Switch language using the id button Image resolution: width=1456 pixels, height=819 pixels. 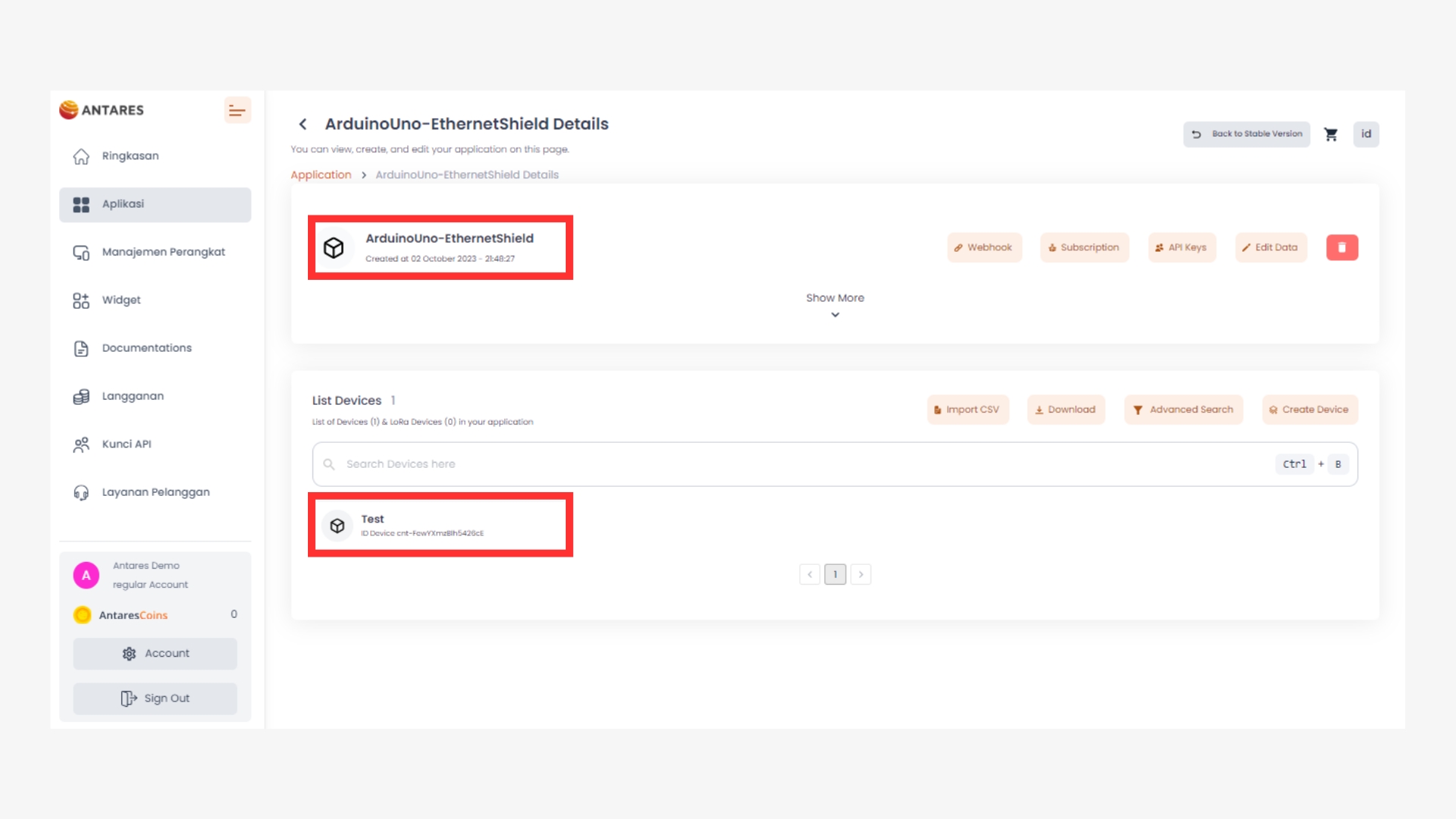[1366, 134]
